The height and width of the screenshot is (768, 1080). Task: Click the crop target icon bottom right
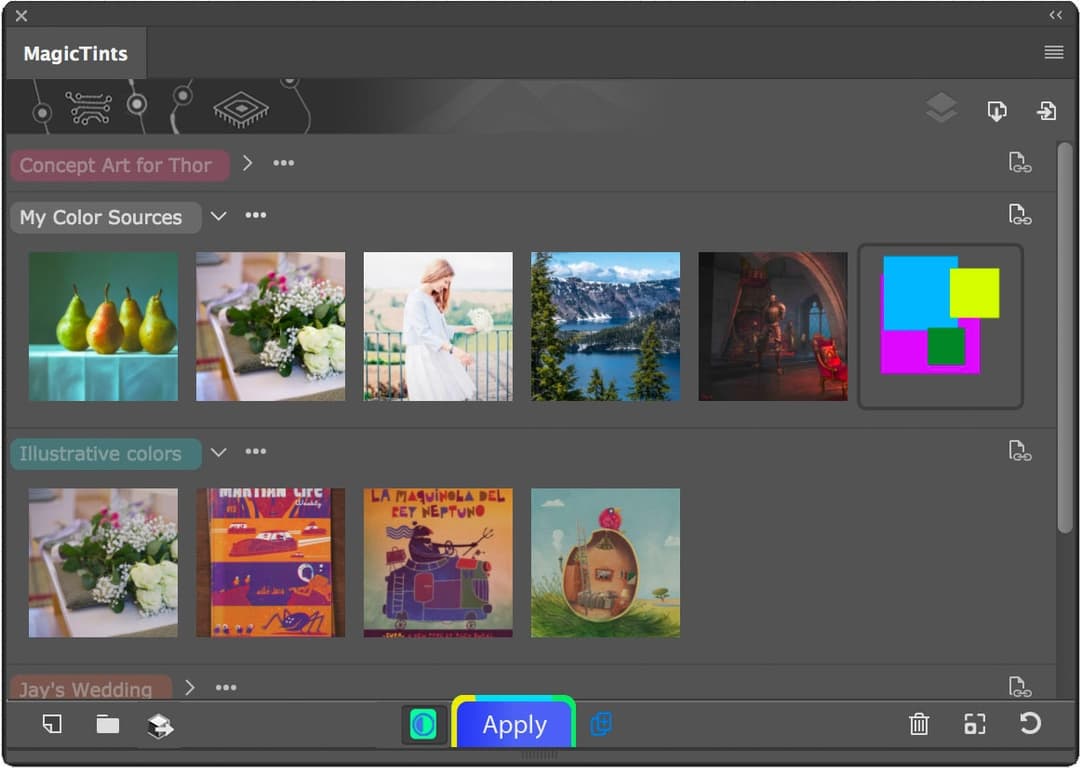[x=975, y=725]
